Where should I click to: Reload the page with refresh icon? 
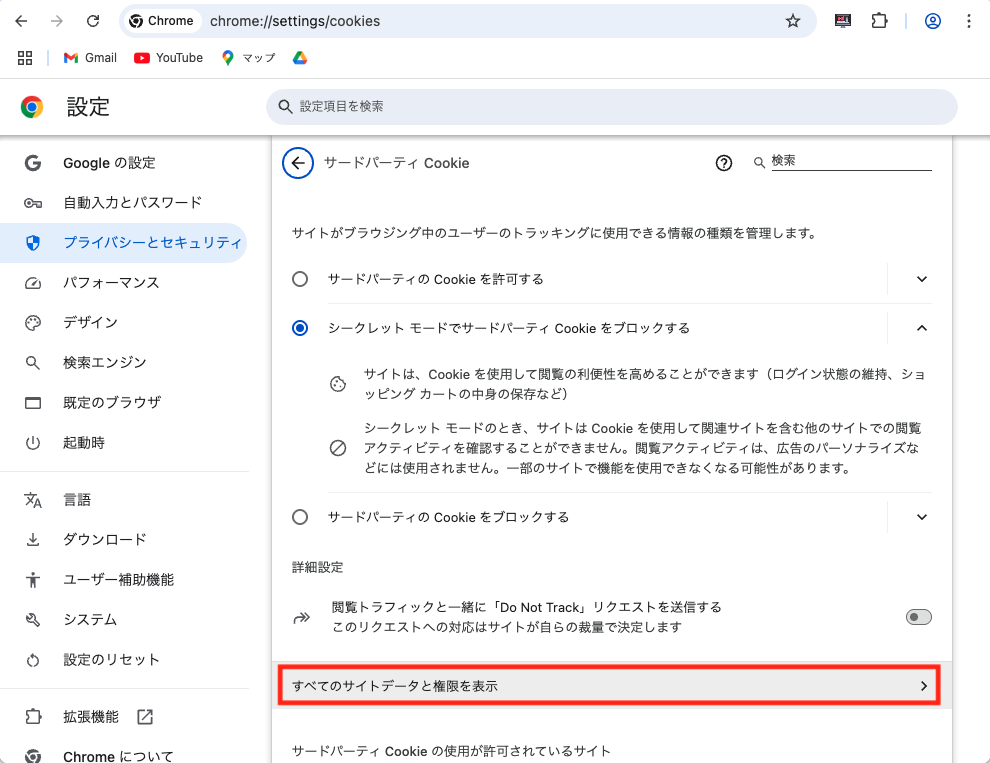(x=93, y=21)
